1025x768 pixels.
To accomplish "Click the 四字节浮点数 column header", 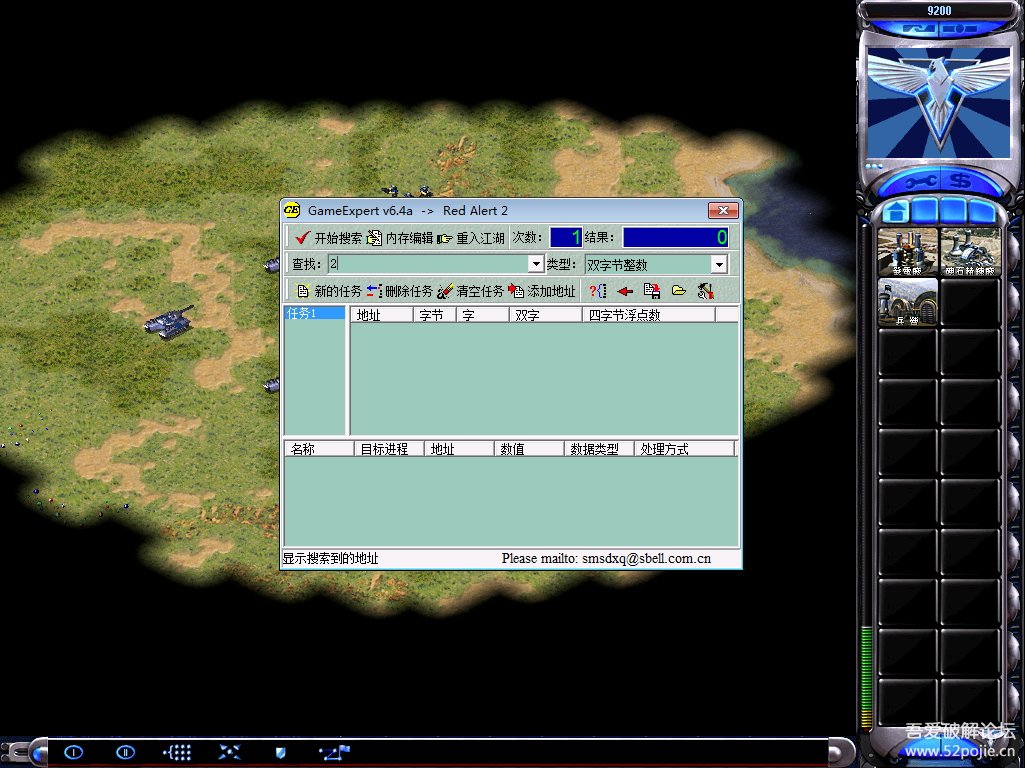I will pyautogui.click(x=648, y=315).
